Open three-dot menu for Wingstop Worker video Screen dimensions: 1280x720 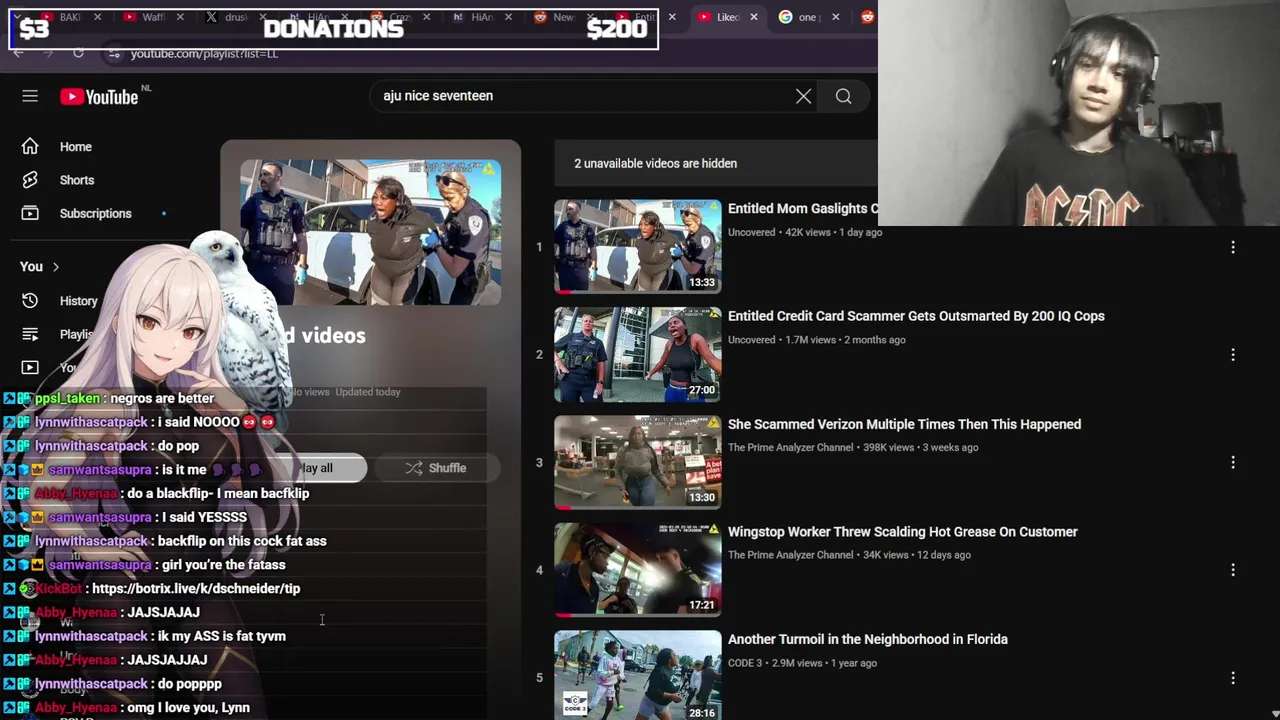[1233, 570]
